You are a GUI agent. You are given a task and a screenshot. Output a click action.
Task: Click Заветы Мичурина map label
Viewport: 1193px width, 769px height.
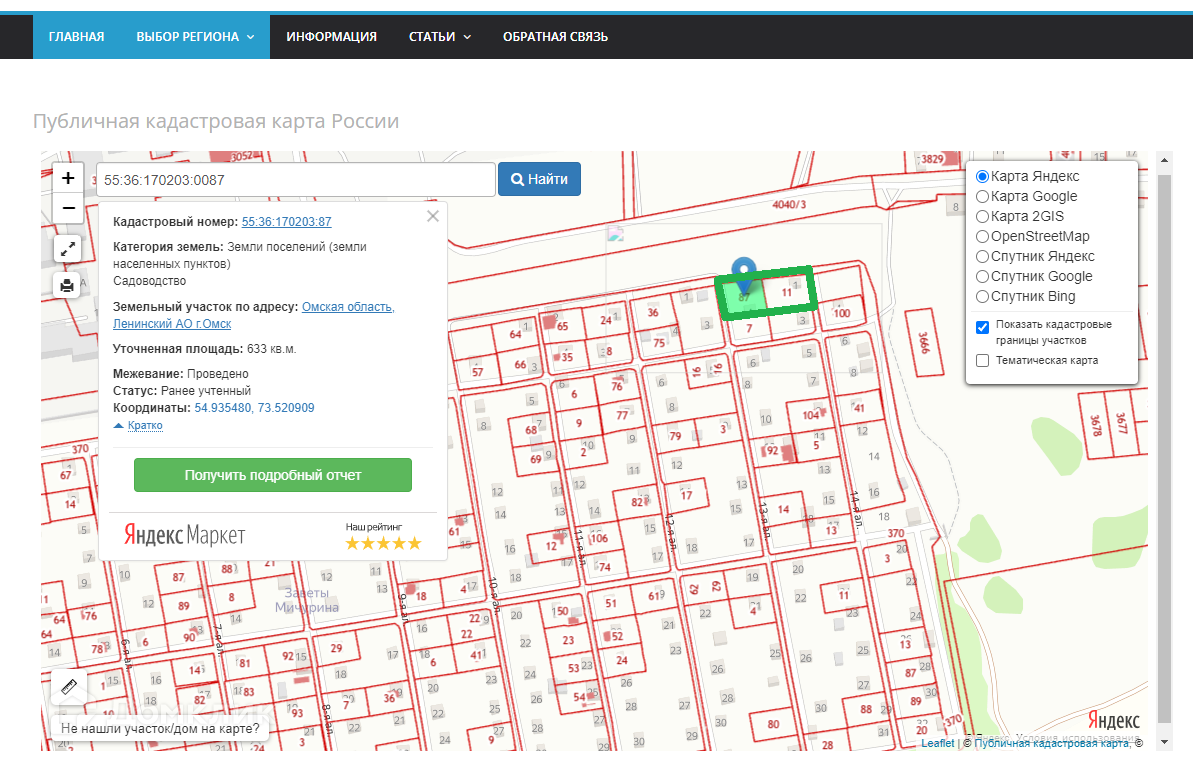click(307, 600)
